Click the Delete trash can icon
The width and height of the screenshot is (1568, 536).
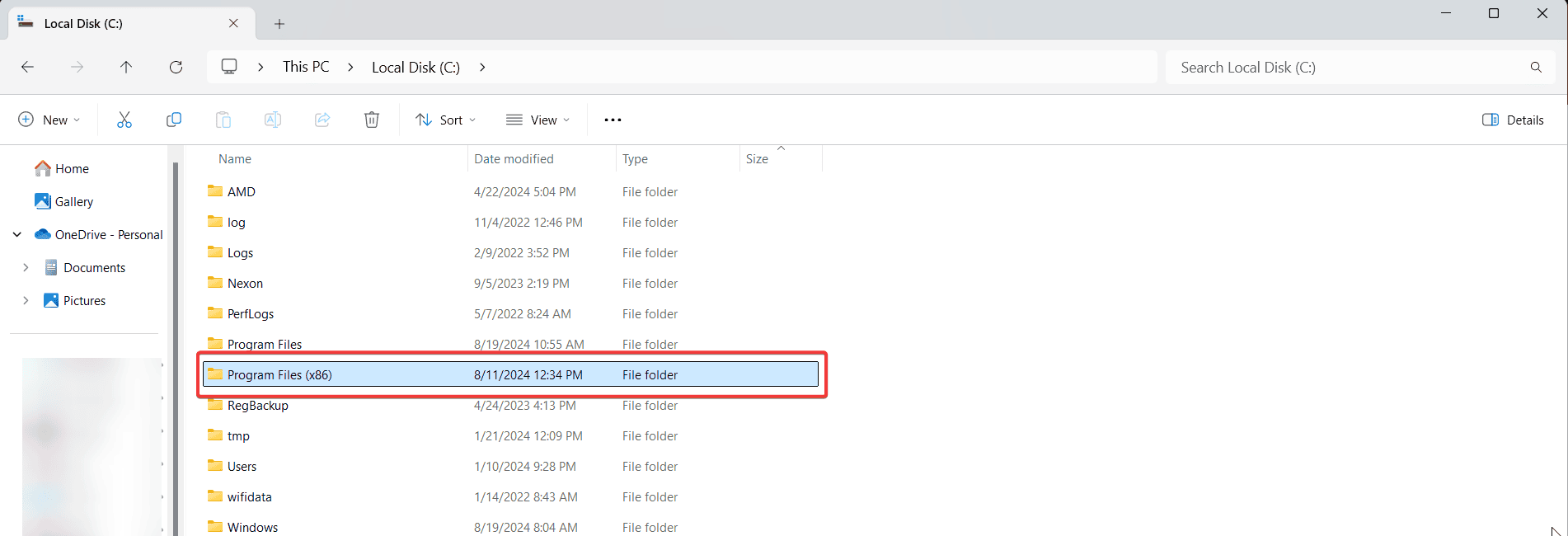(x=372, y=120)
